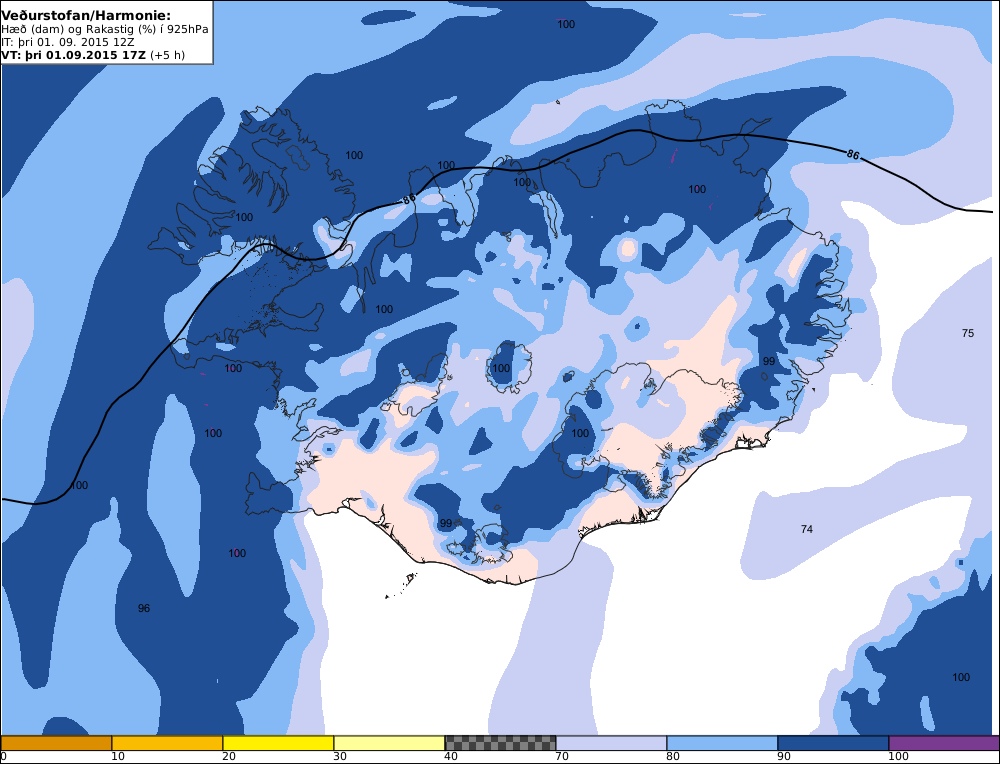Click the dark orange 0–10 legend swatch
This screenshot has width=1000, height=764.
[56, 743]
